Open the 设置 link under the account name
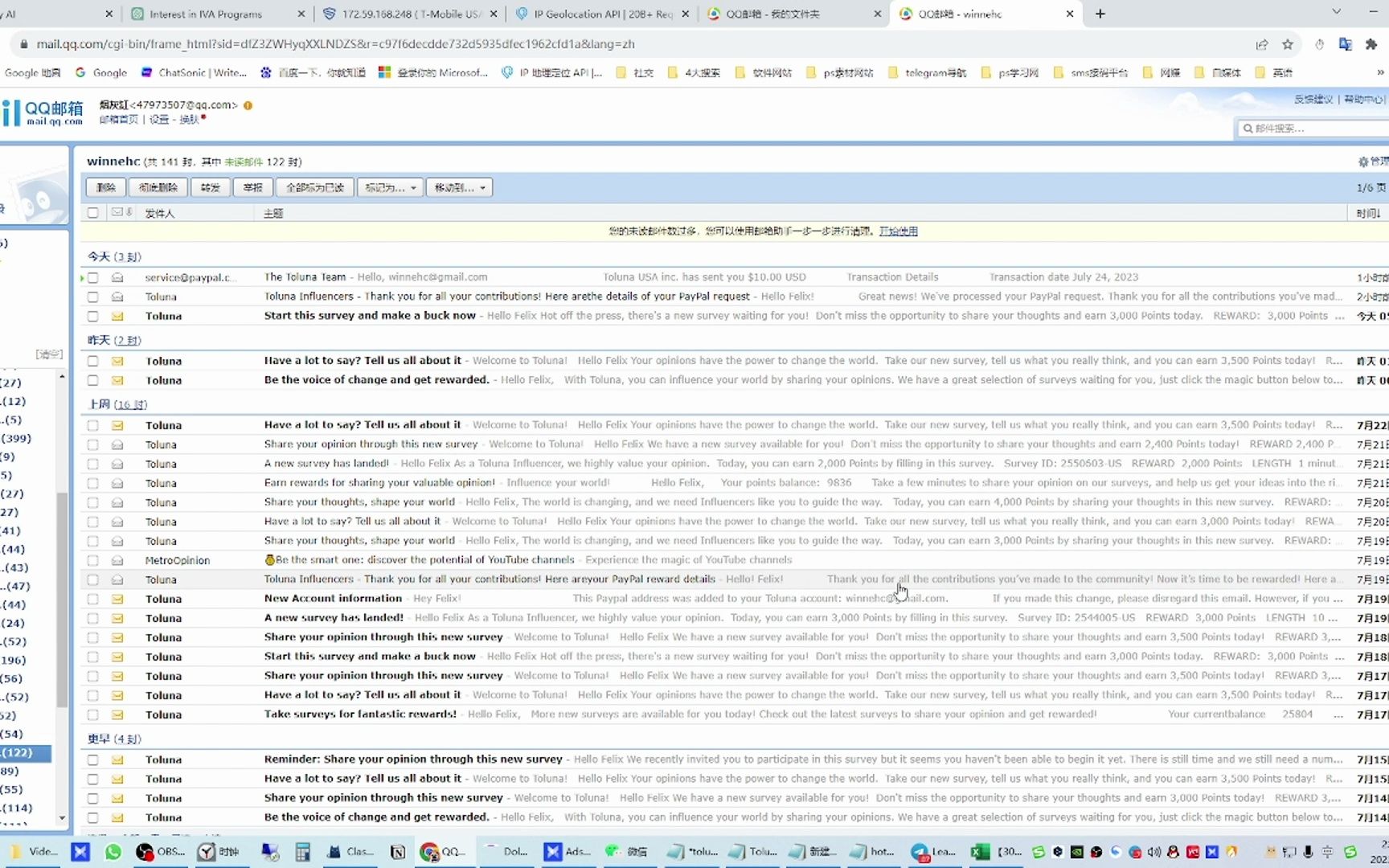The height and width of the screenshot is (868, 1389). [159, 119]
